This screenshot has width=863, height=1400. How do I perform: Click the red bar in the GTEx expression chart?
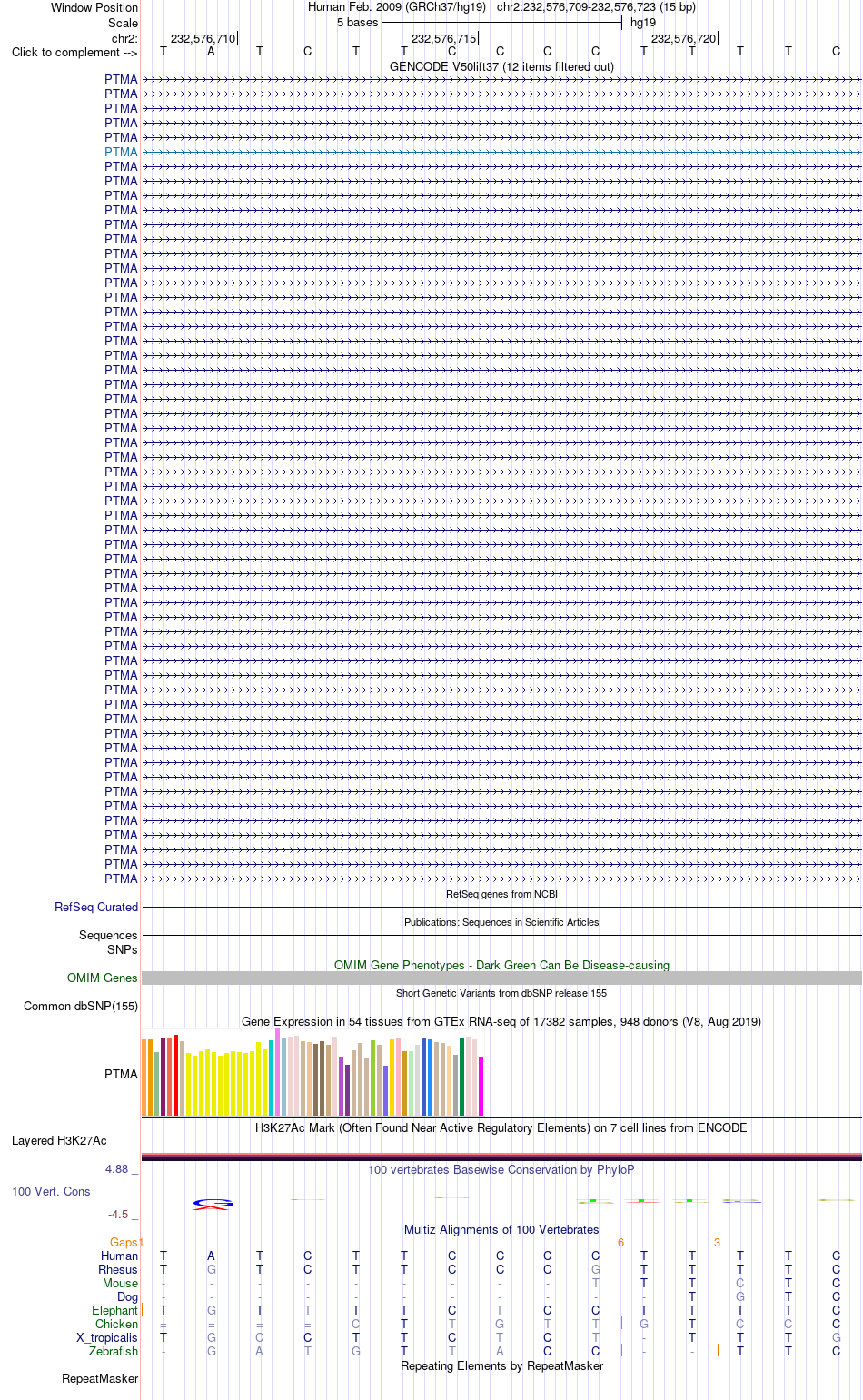[175, 1075]
